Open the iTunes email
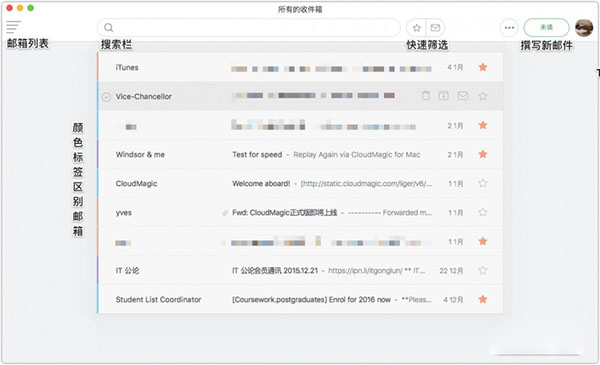This screenshot has width=600, height=365. 300,67
